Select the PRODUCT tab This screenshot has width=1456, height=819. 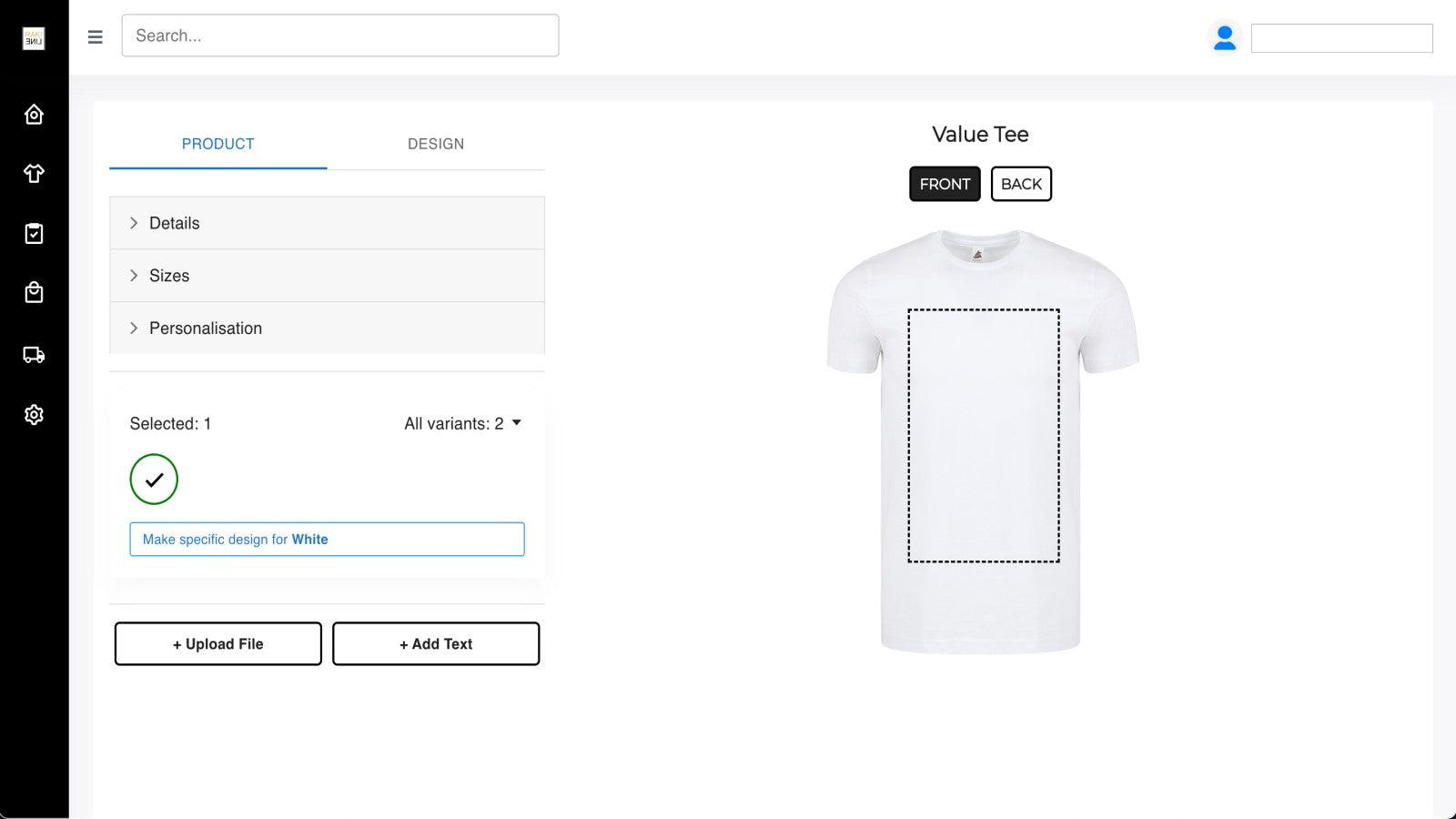[217, 144]
